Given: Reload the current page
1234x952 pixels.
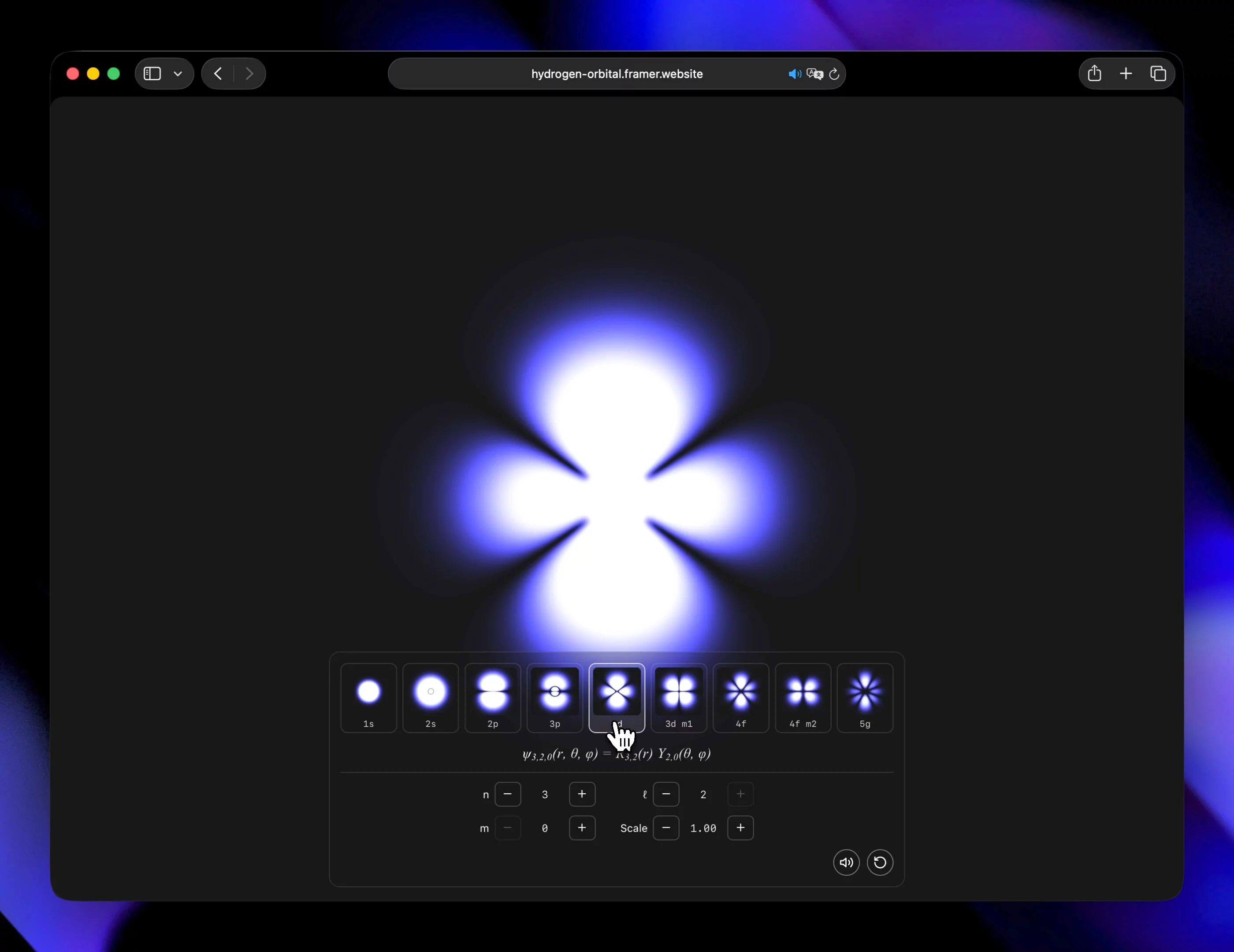Looking at the screenshot, I should coord(834,74).
